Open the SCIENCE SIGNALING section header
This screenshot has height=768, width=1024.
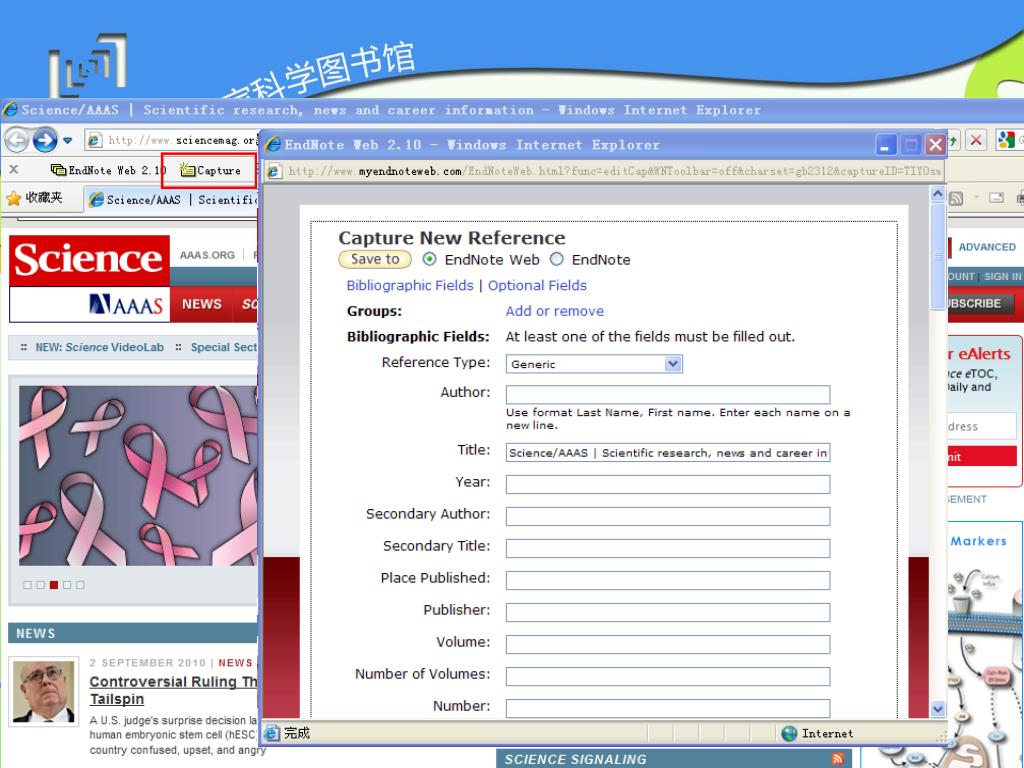(575, 759)
